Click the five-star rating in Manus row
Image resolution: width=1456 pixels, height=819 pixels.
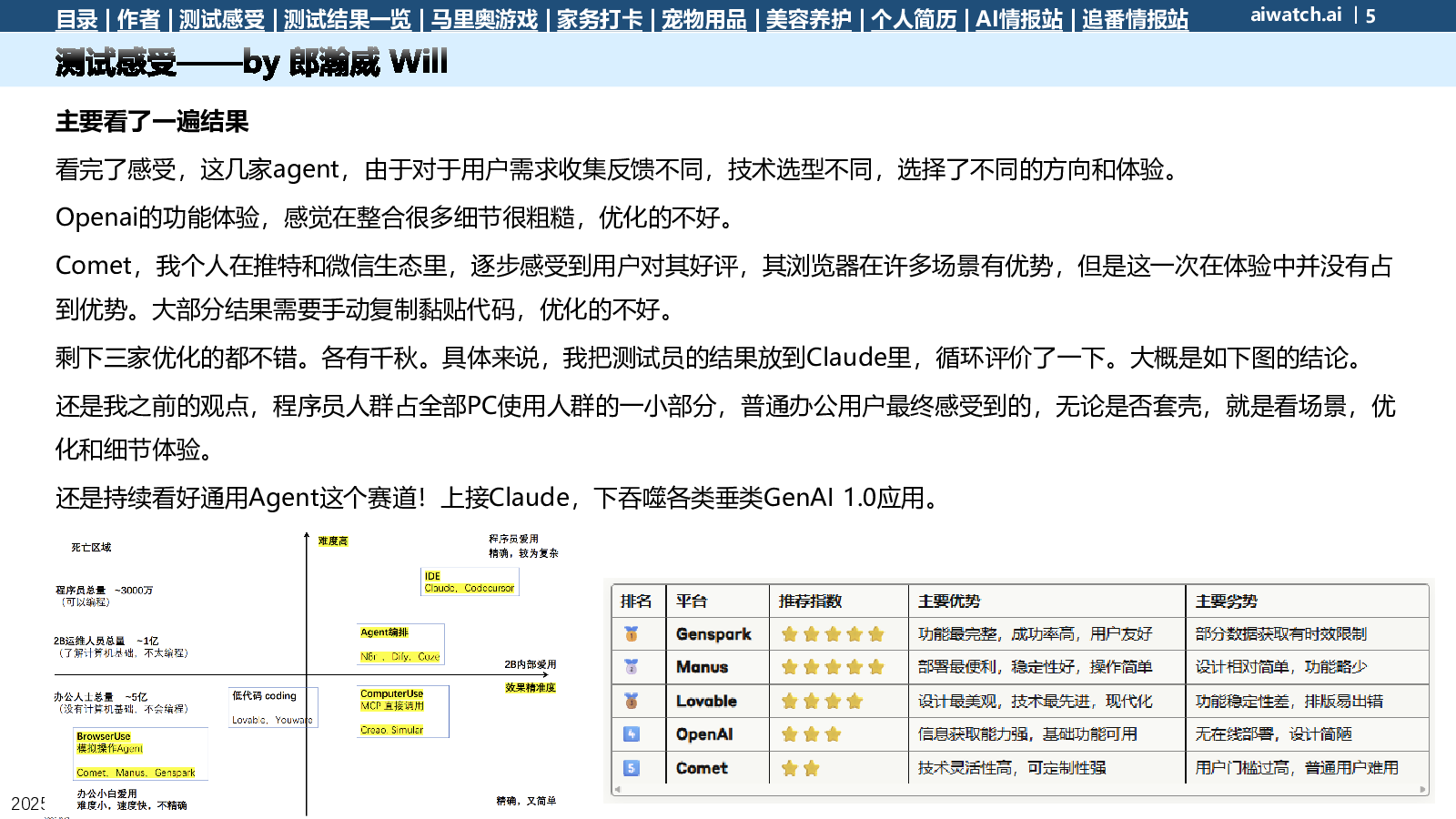[833, 666]
